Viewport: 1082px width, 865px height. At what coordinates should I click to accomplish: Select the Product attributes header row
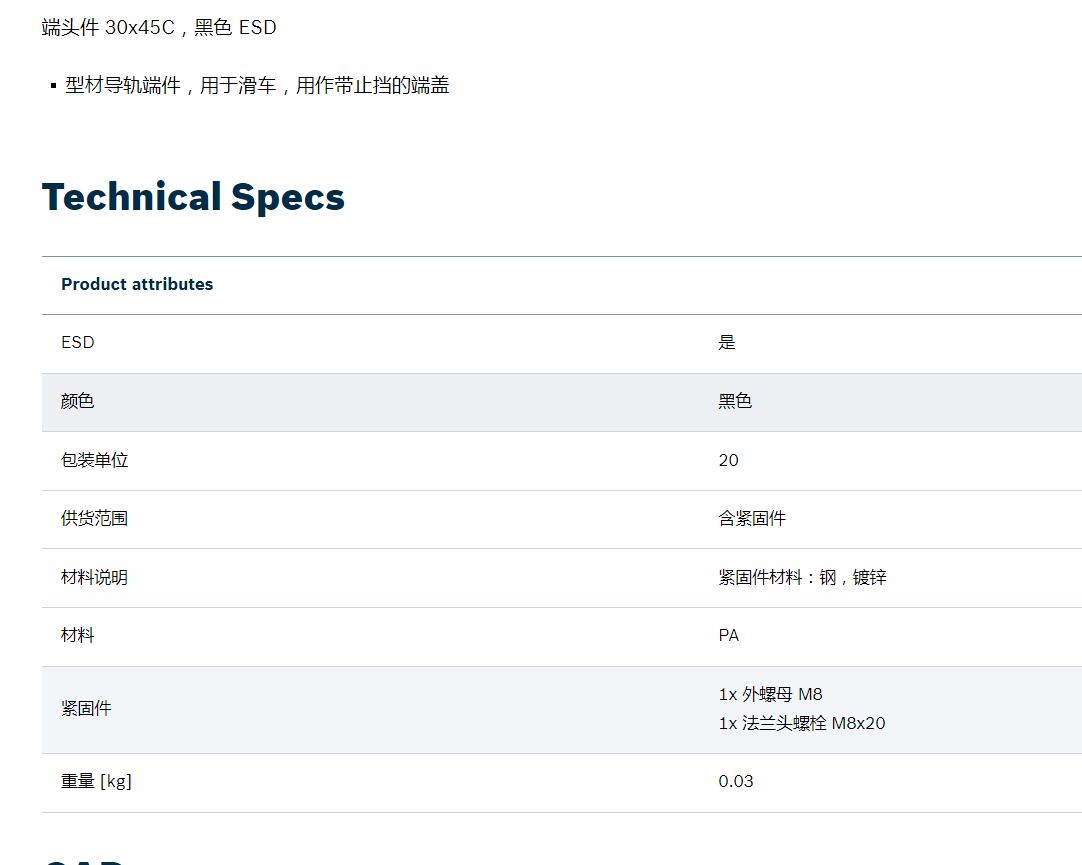pos(562,285)
